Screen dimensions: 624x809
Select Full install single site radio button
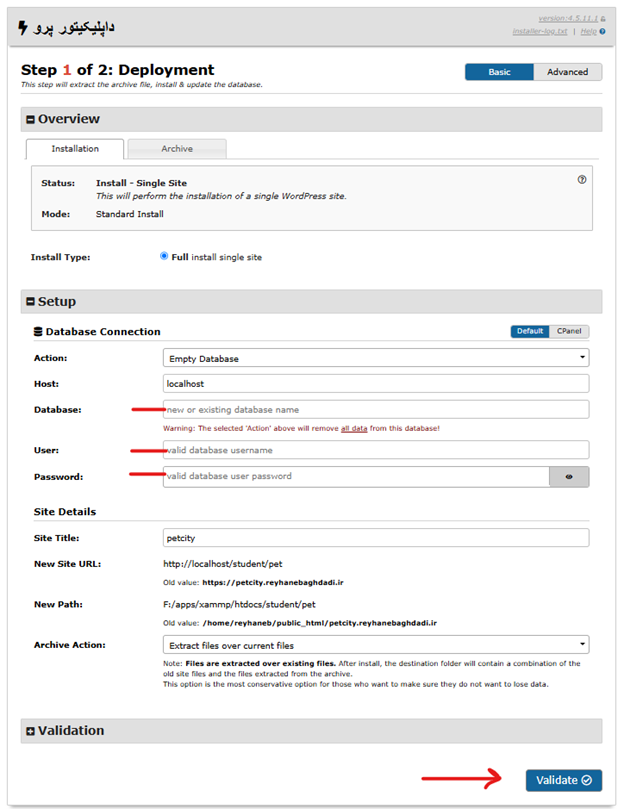164,256
